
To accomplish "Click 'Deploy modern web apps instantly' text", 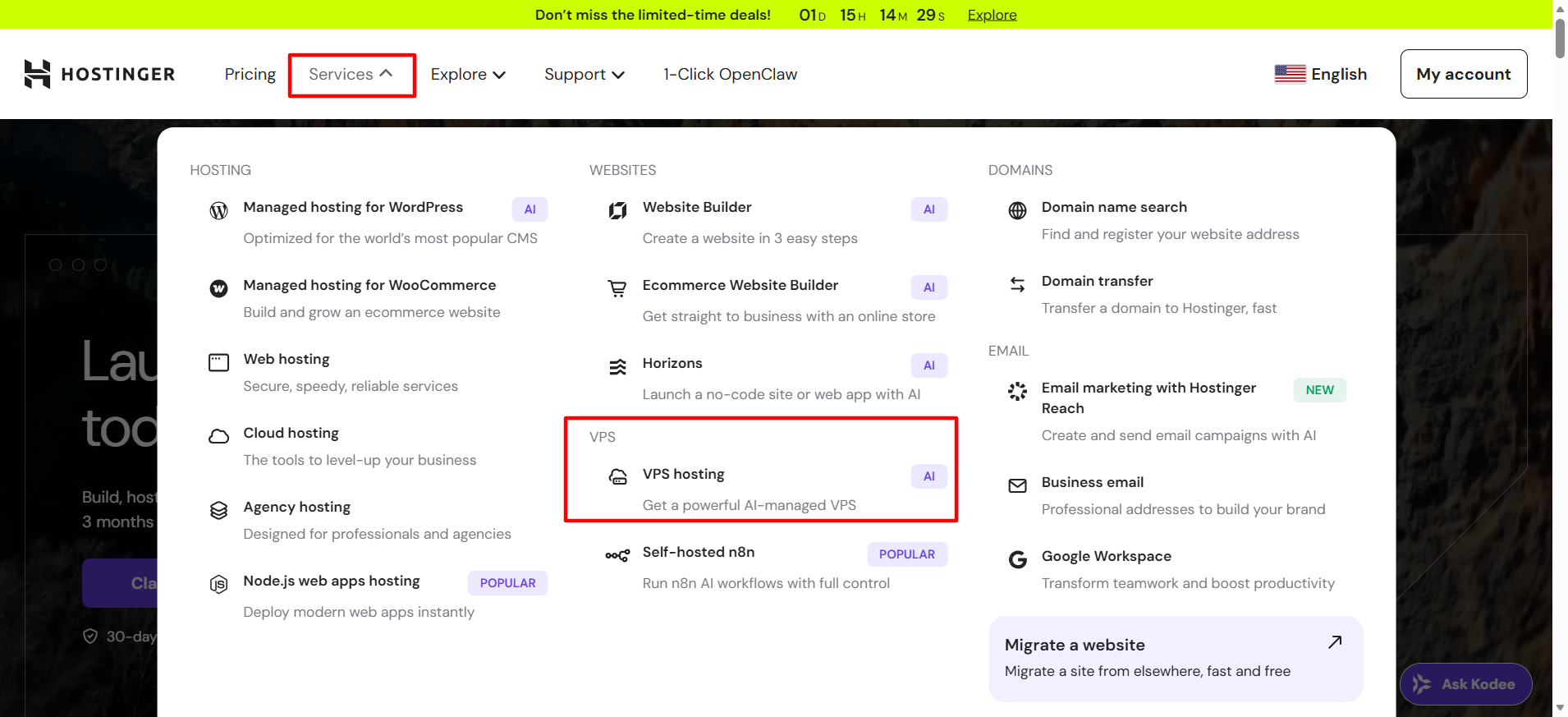I will point(359,612).
